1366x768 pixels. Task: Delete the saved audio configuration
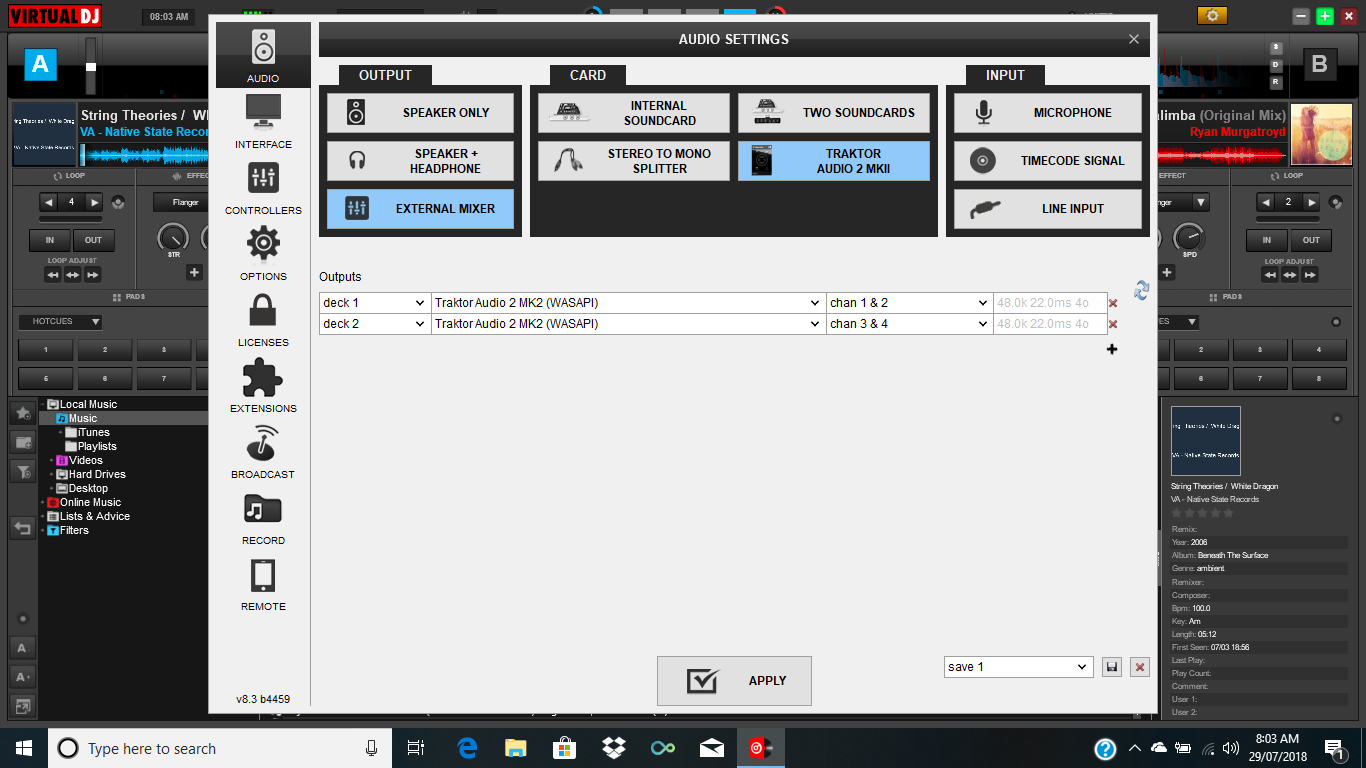pos(1140,667)
